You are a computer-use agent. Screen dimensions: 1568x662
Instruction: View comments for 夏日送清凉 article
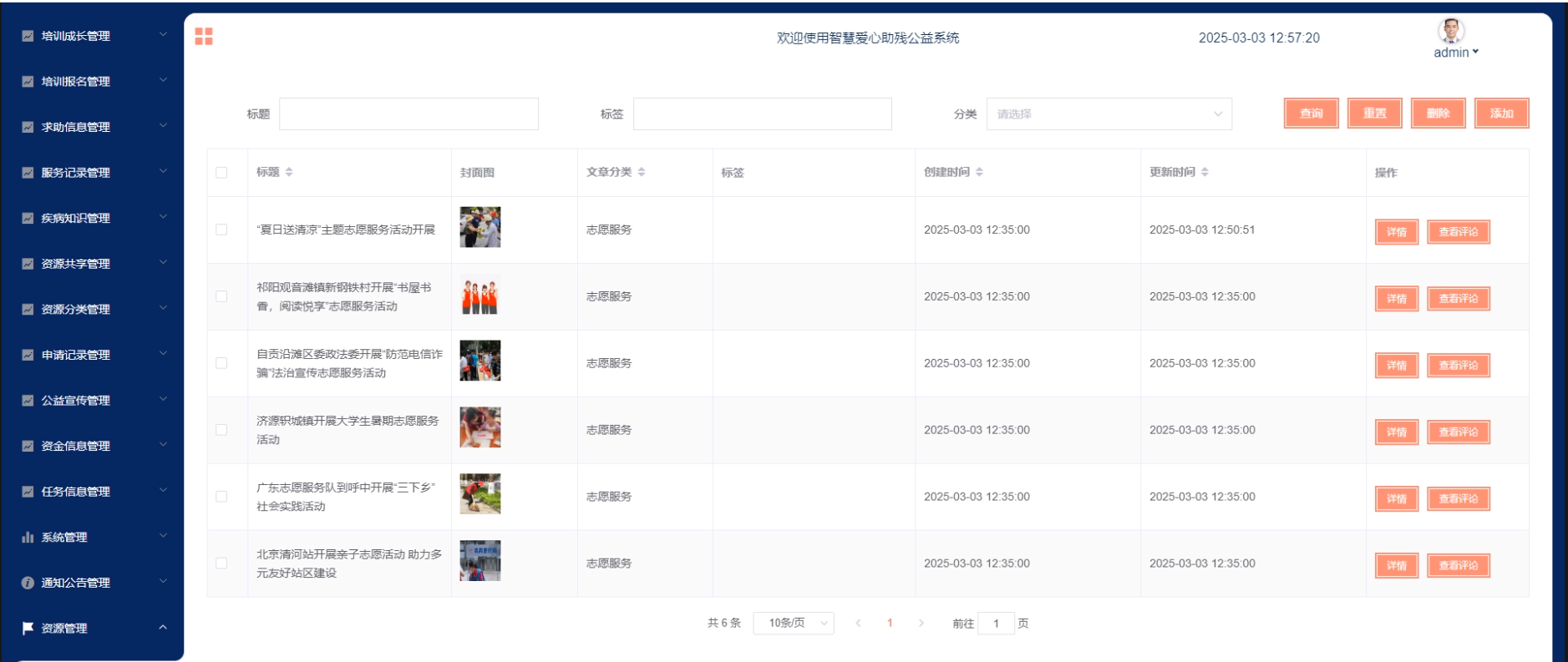click(1459, 232)
